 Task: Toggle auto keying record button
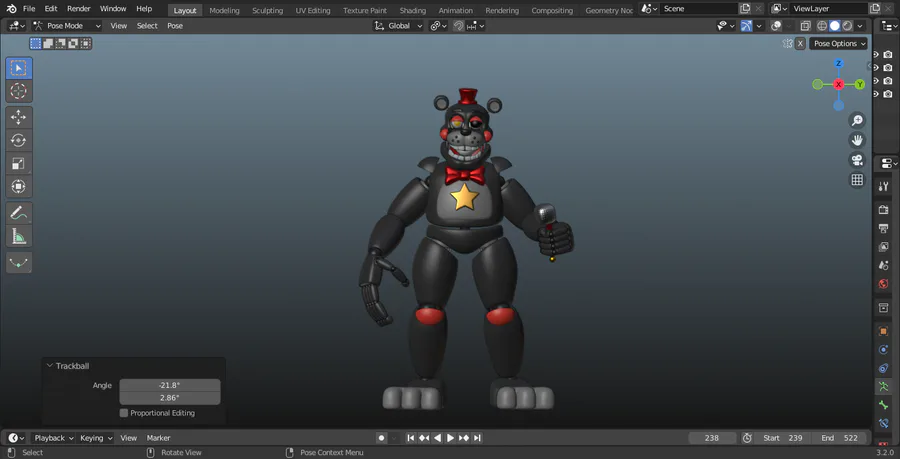381,438
